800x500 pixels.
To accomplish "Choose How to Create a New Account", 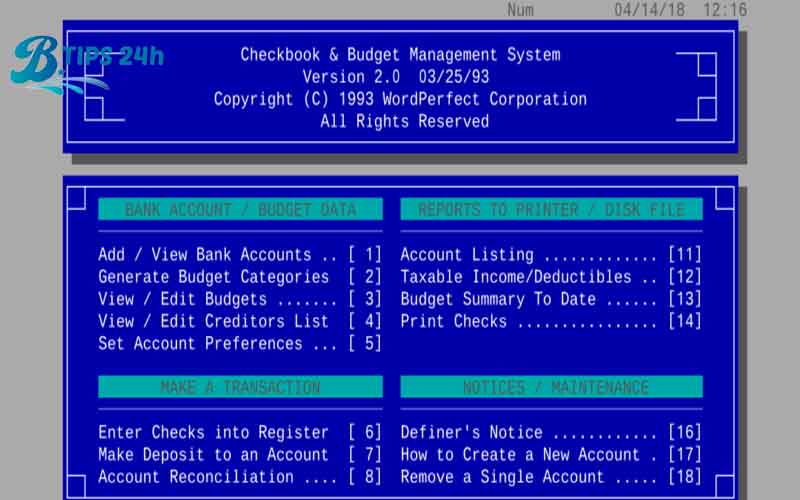I will tap(551, 455).
